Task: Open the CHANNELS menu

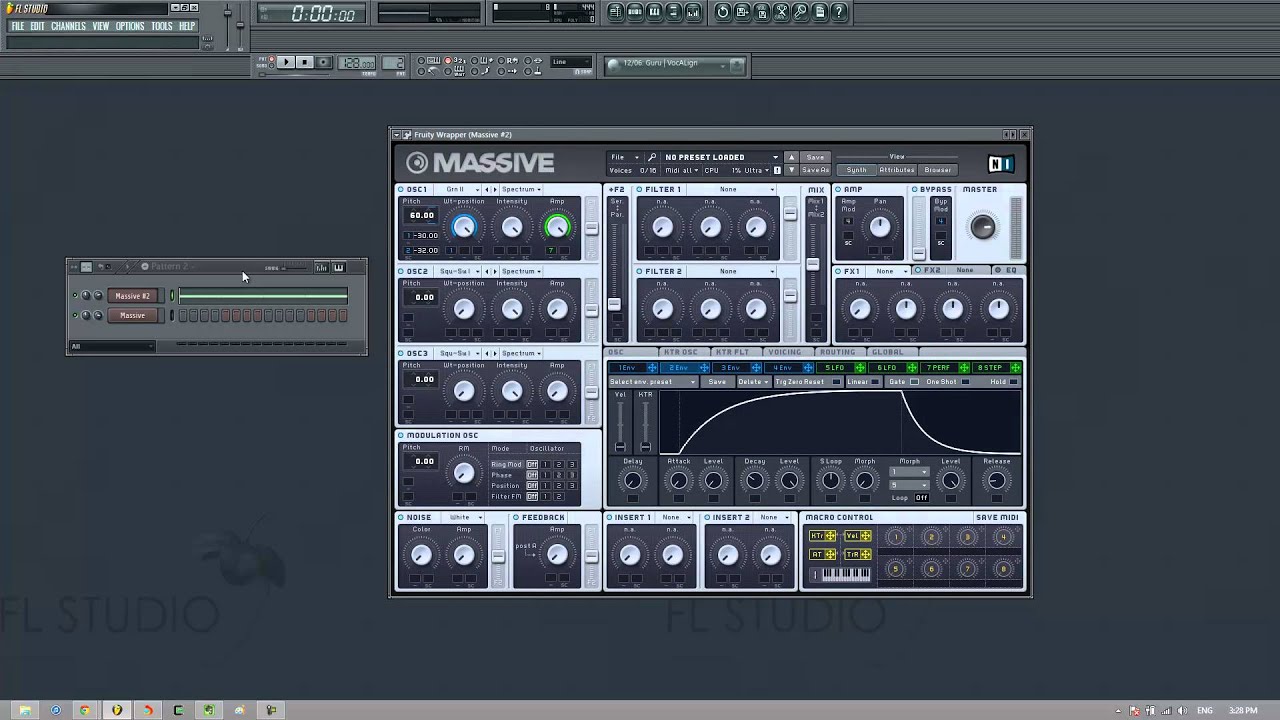Action: tap(68, 26)
